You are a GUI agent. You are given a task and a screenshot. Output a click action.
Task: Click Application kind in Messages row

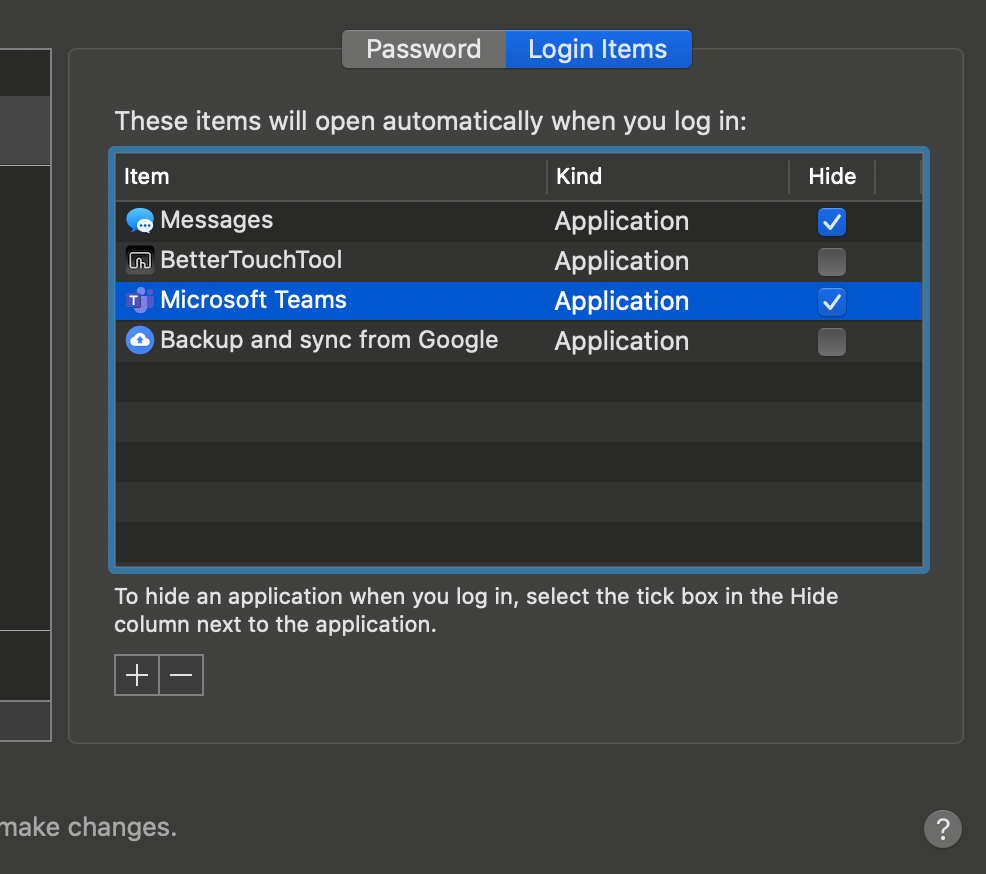tap(621, 221)
